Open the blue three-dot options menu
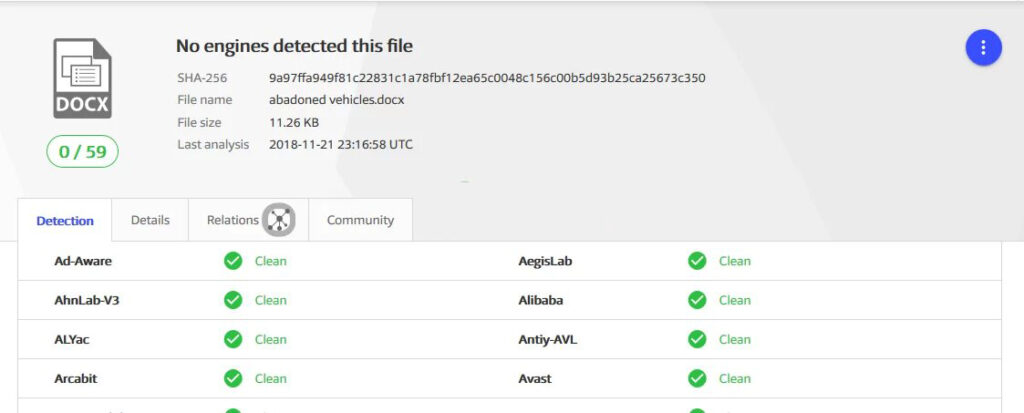Viewport: 1024px width, 413px height. pos(984,48)
